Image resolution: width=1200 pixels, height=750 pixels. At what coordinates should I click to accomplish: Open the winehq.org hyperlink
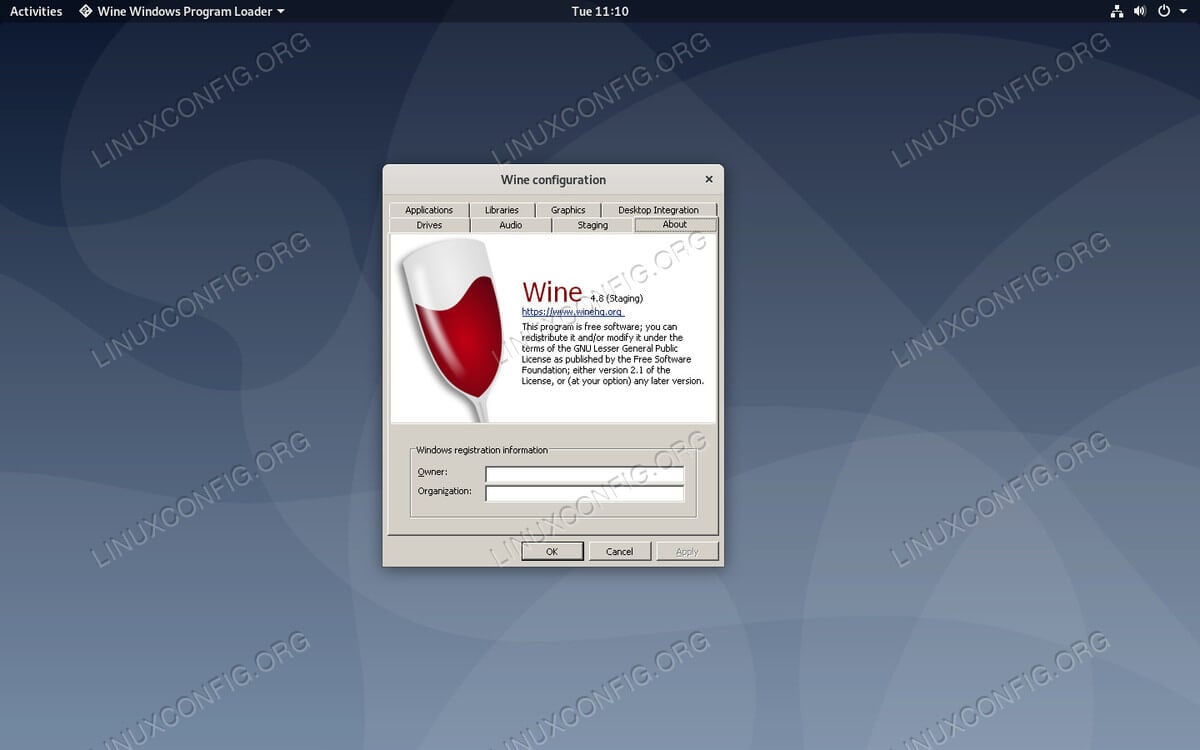[x=572, y=312]
